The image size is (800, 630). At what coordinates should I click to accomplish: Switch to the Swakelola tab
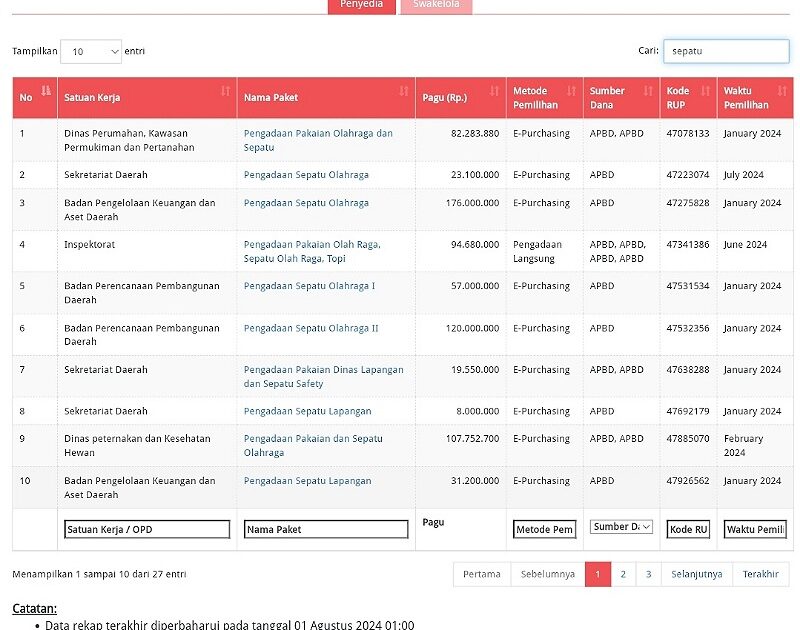[x=436, y=5]
